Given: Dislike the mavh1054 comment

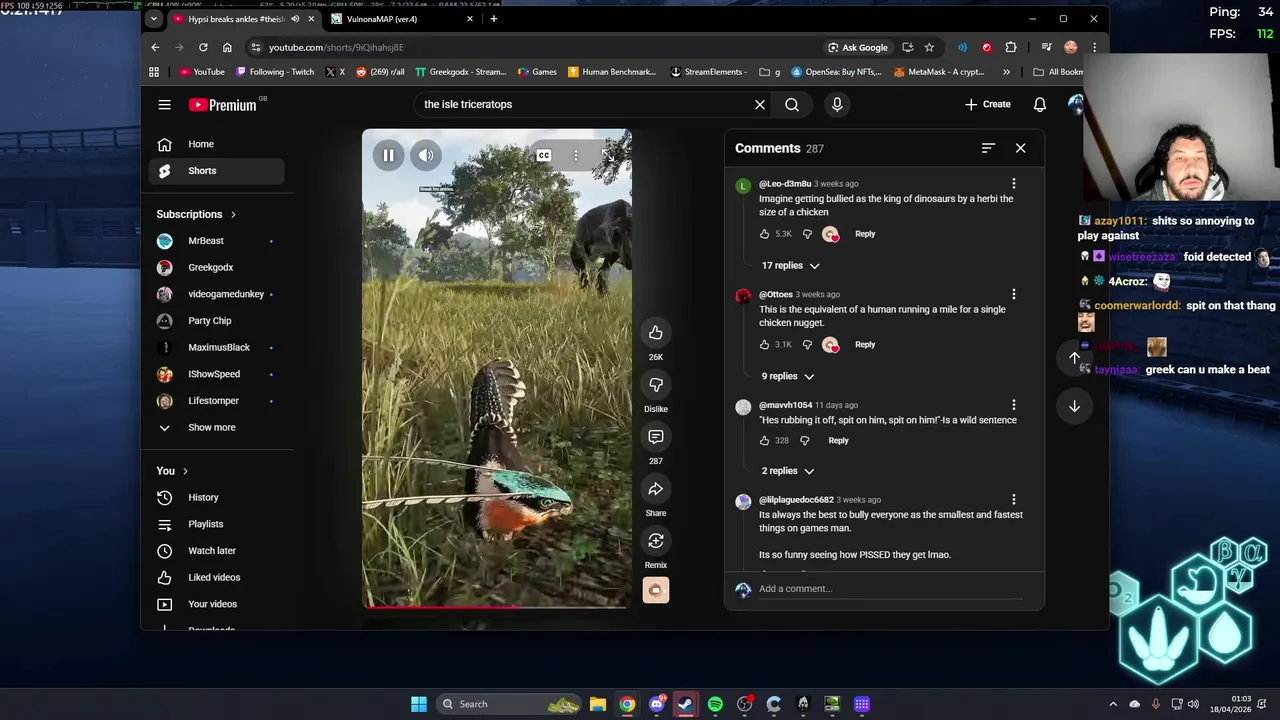Looking at the screenshot, I should click(x=804, y=440).
